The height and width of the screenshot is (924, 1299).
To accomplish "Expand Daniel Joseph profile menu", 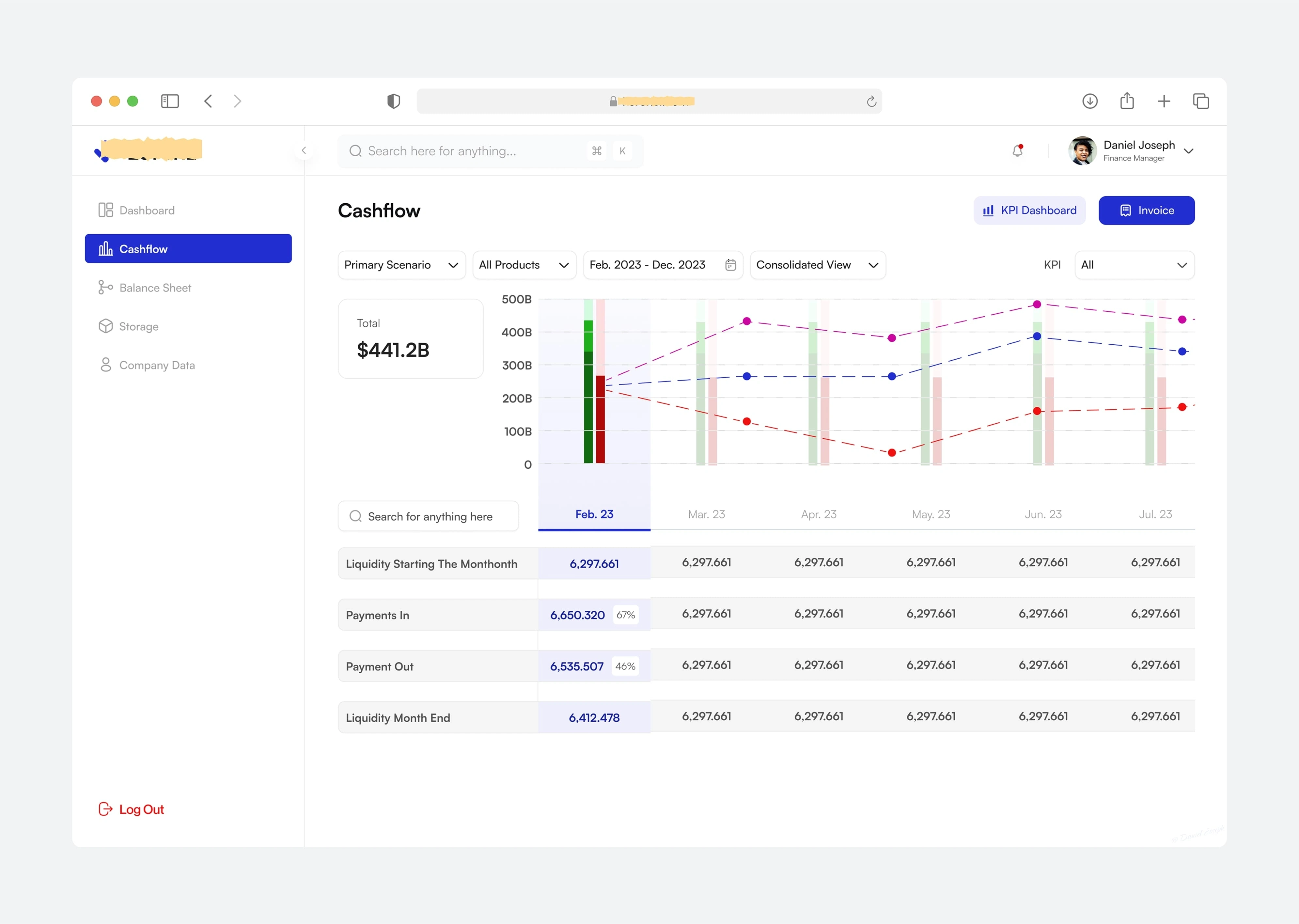I will (1188, 151).
